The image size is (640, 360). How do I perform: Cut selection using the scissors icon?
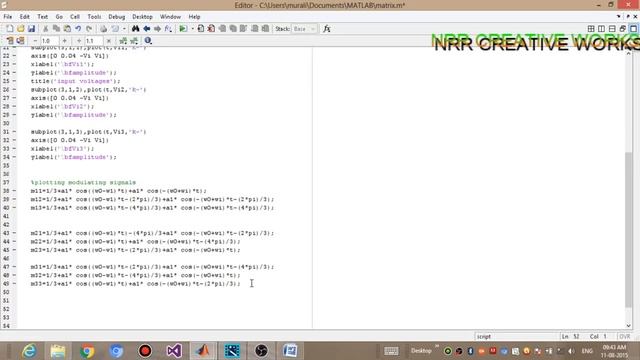[x=46, y=29]
